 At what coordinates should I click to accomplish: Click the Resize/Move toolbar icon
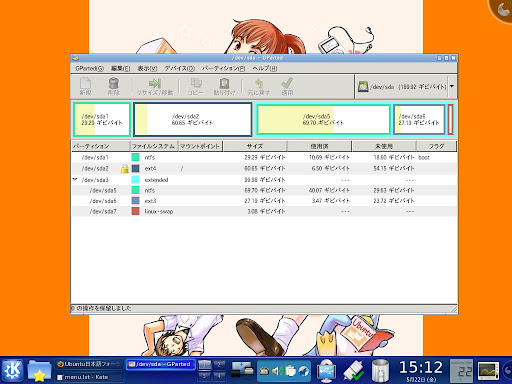tap(155, 83)
